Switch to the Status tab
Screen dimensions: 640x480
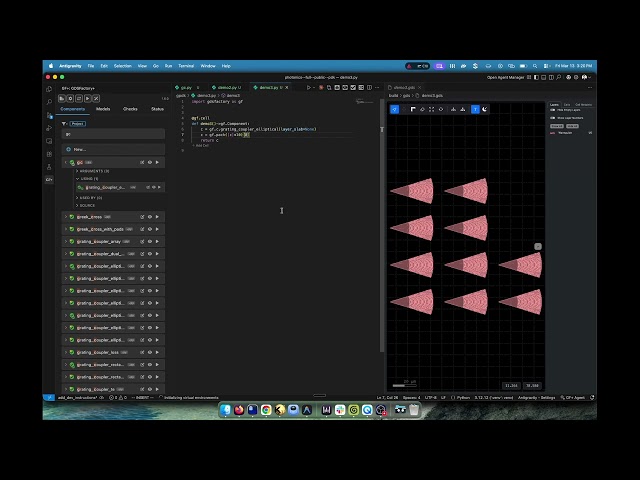[x=157, y=109]
